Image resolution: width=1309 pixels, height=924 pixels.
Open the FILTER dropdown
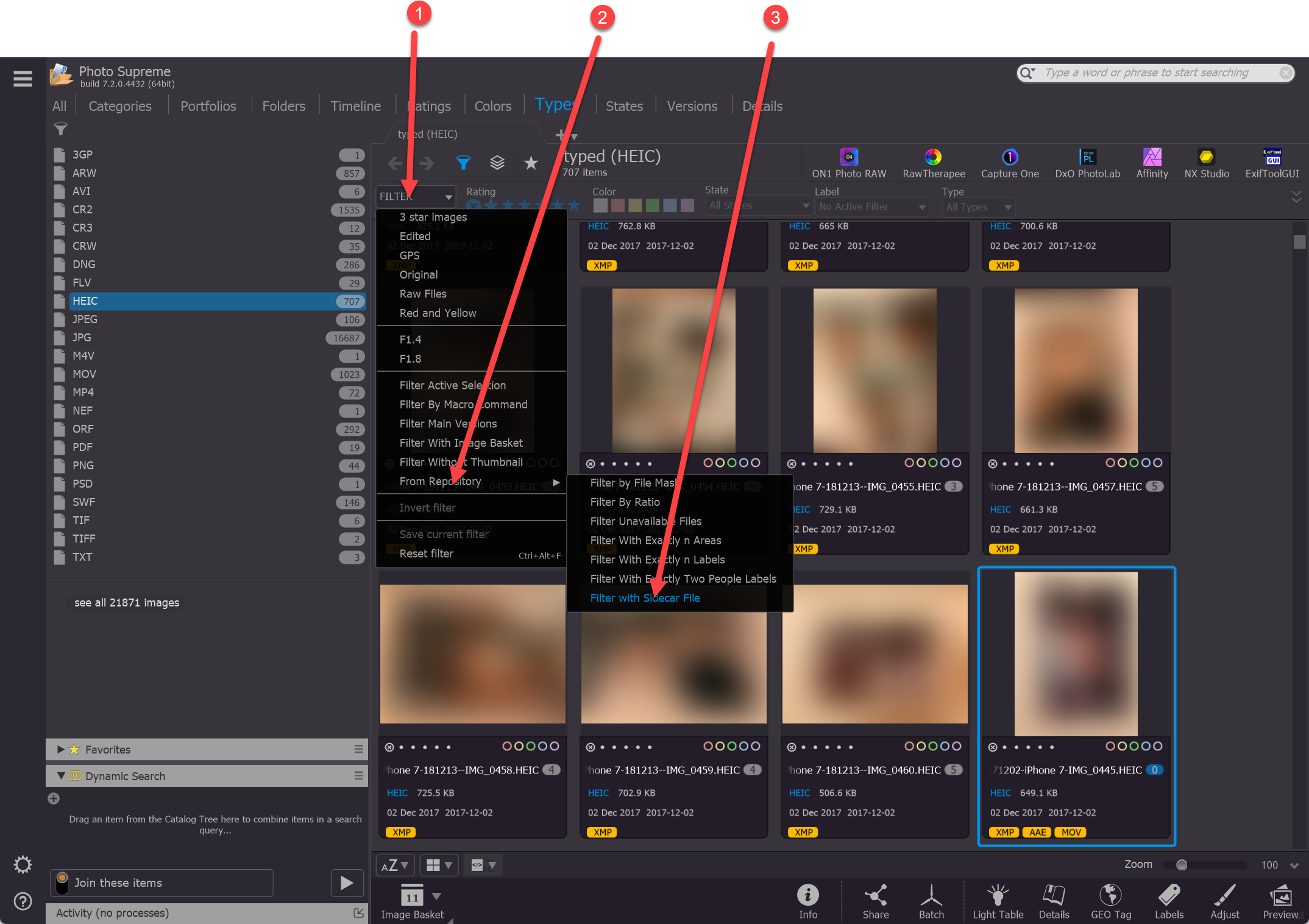coord(416,196)
